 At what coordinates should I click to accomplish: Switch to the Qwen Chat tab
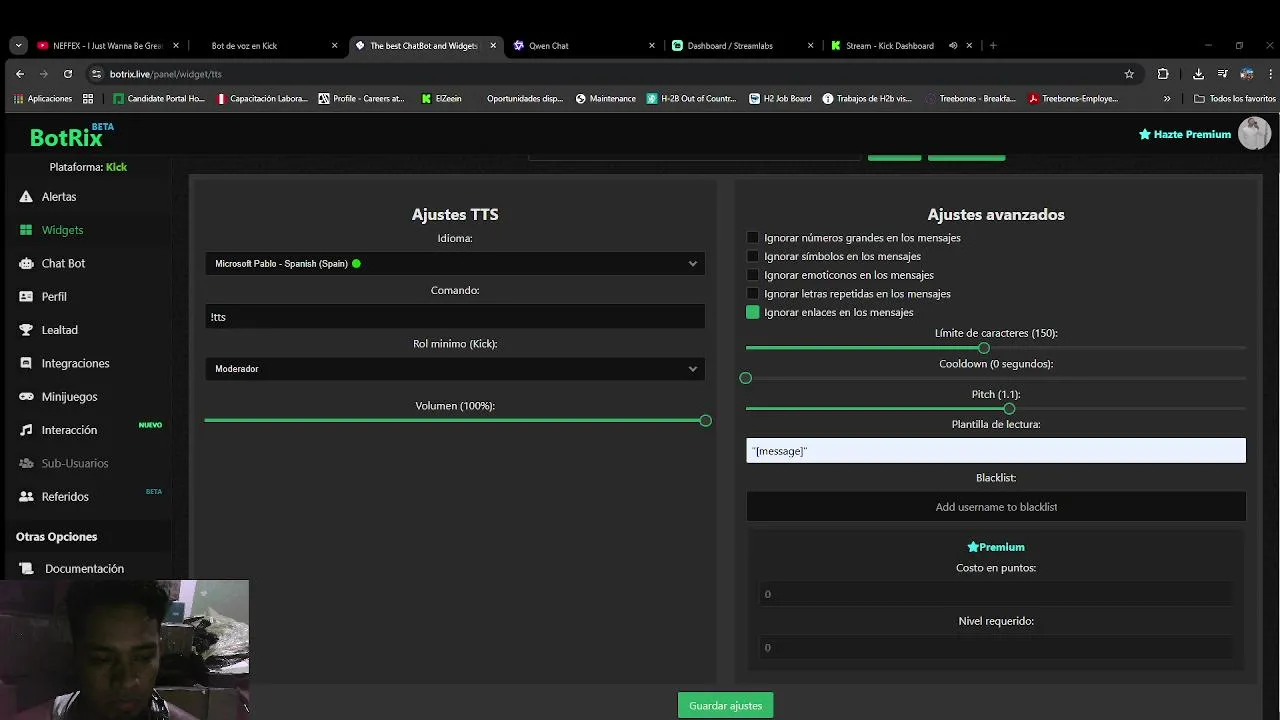(x=584, y=45)
